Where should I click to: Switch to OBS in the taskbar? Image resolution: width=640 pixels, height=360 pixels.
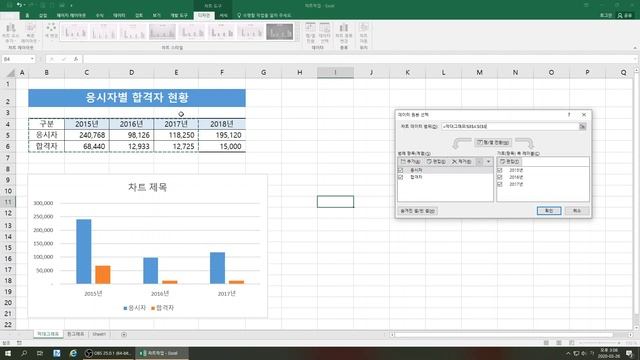click(x=108, y=353)
